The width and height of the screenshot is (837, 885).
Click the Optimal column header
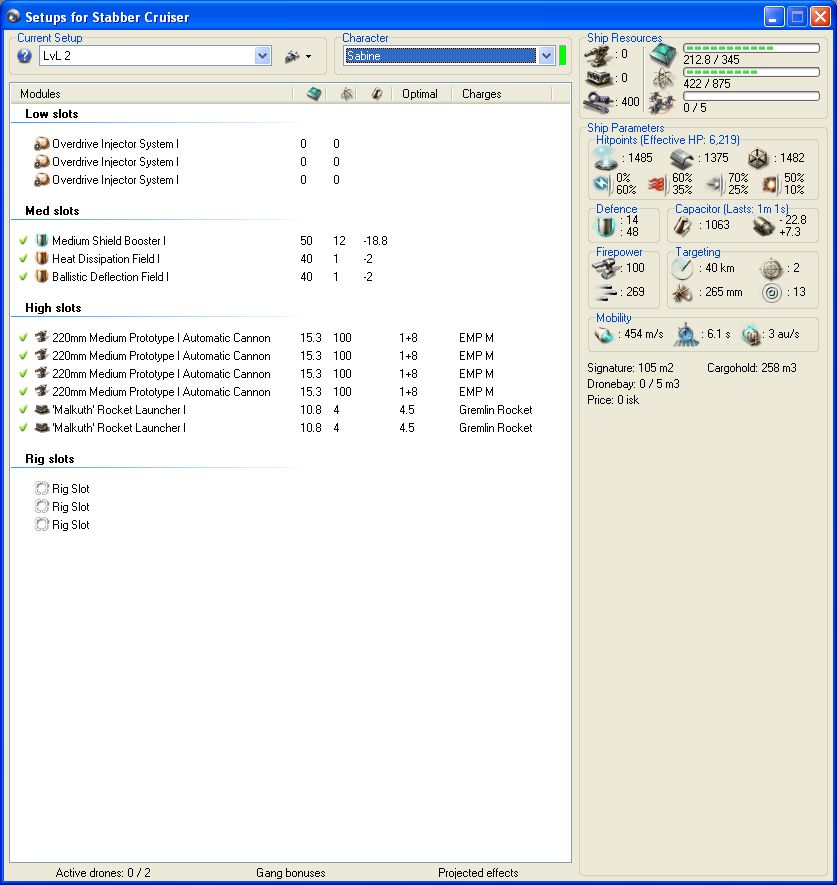[420, 94]
